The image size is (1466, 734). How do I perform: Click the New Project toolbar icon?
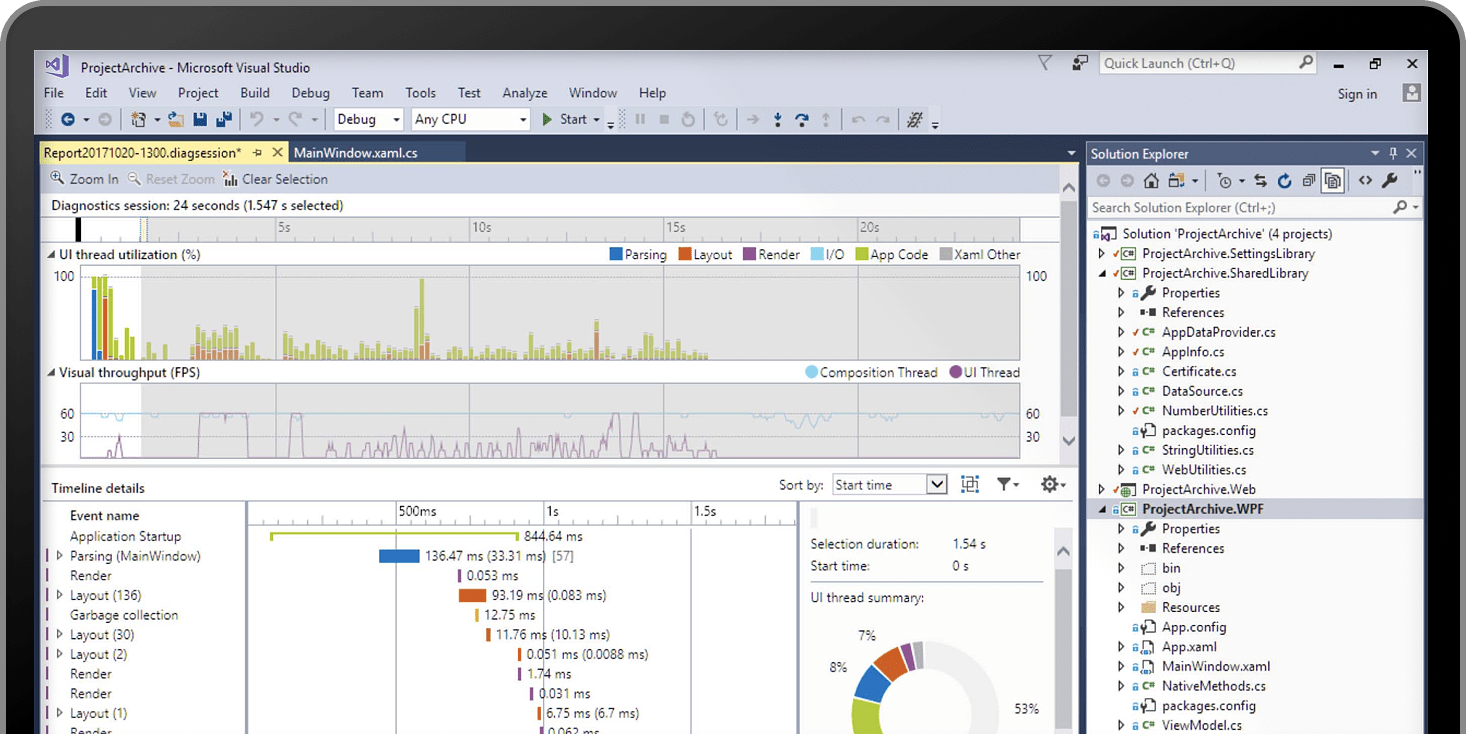pos(138,119)
